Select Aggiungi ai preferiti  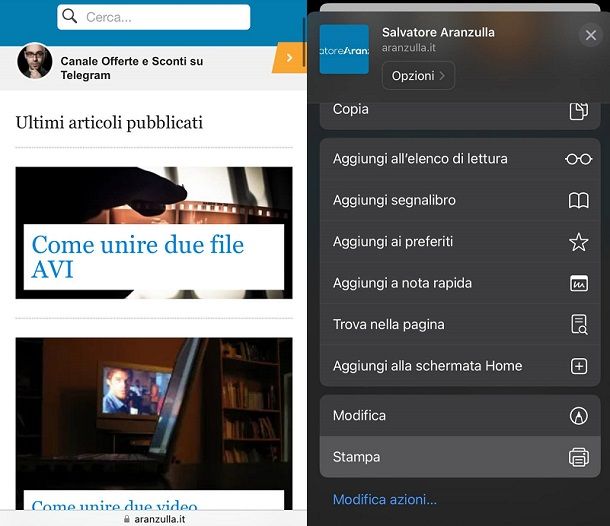(x=460, y=242)
